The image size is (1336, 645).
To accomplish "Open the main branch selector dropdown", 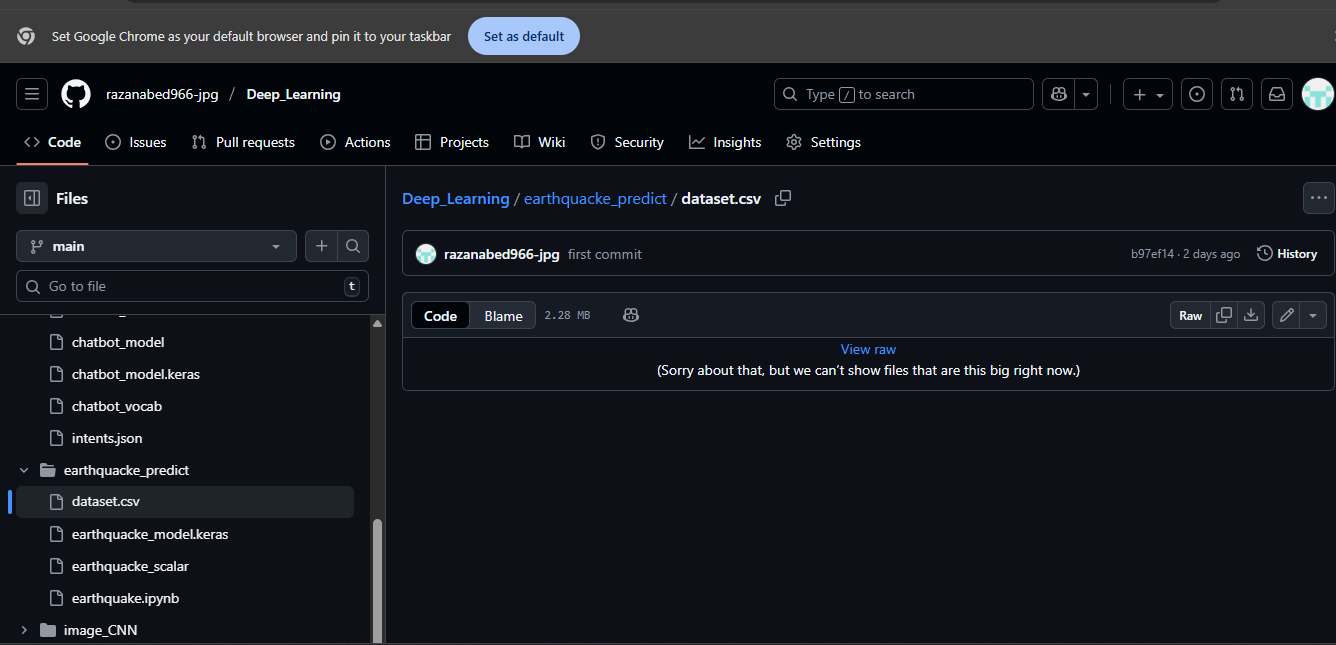I will [x=156, y=246].
